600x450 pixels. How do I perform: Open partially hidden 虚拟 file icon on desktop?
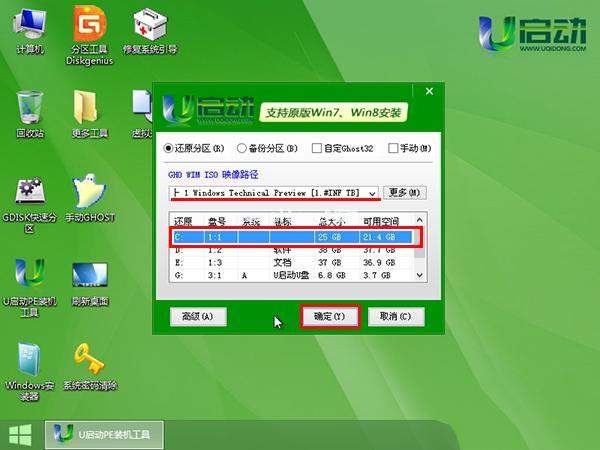[142, 114]
